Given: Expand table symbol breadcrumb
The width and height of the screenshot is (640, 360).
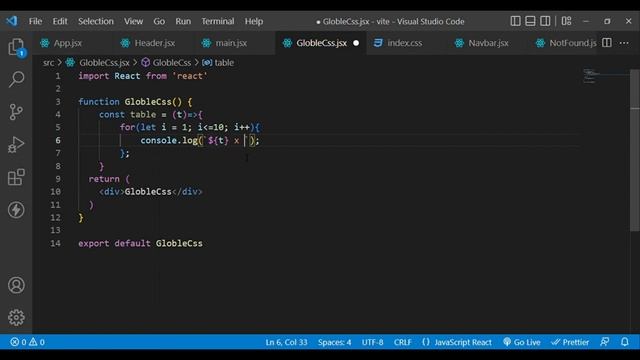Looking at the screenshot, I should 224,62.
